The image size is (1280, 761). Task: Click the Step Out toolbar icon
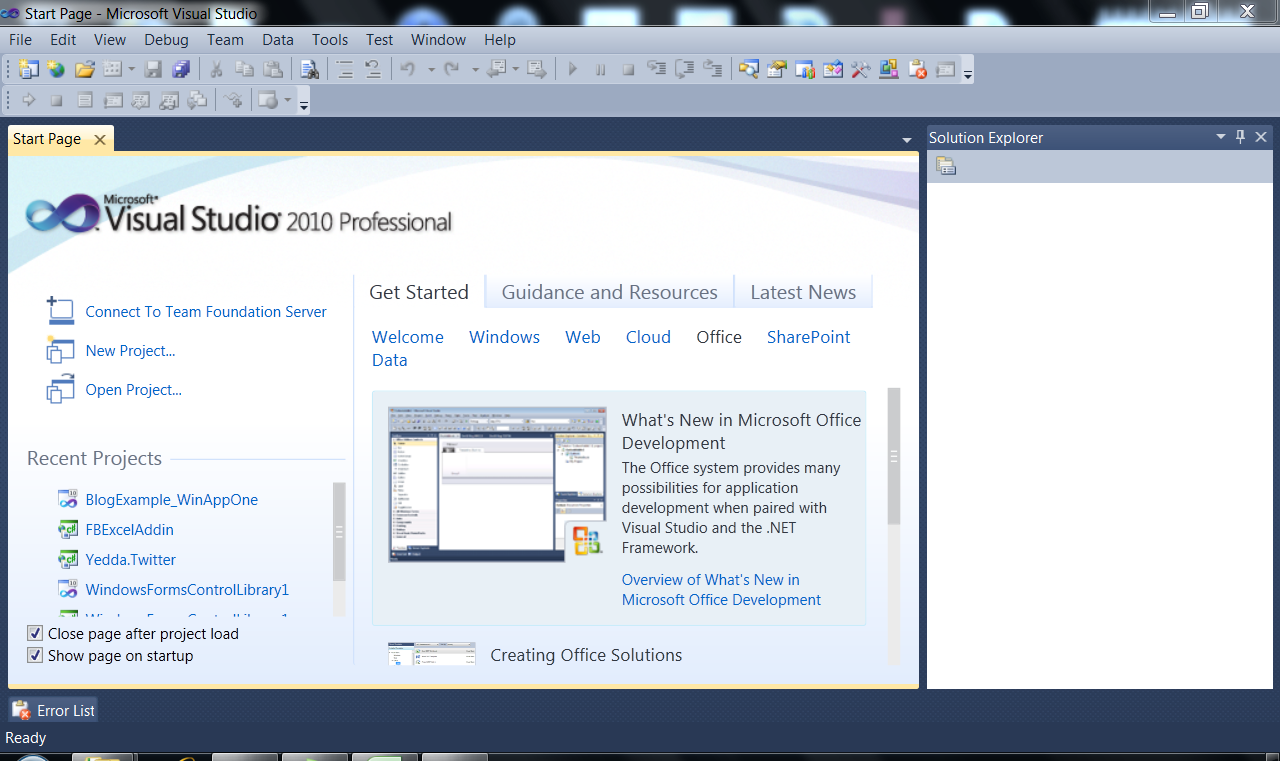pyautogui.click(x=712, y=69)
